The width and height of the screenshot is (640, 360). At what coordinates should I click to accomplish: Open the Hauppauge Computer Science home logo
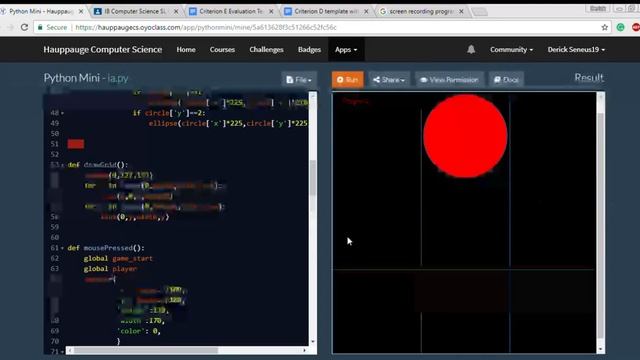tap(103, 49)
